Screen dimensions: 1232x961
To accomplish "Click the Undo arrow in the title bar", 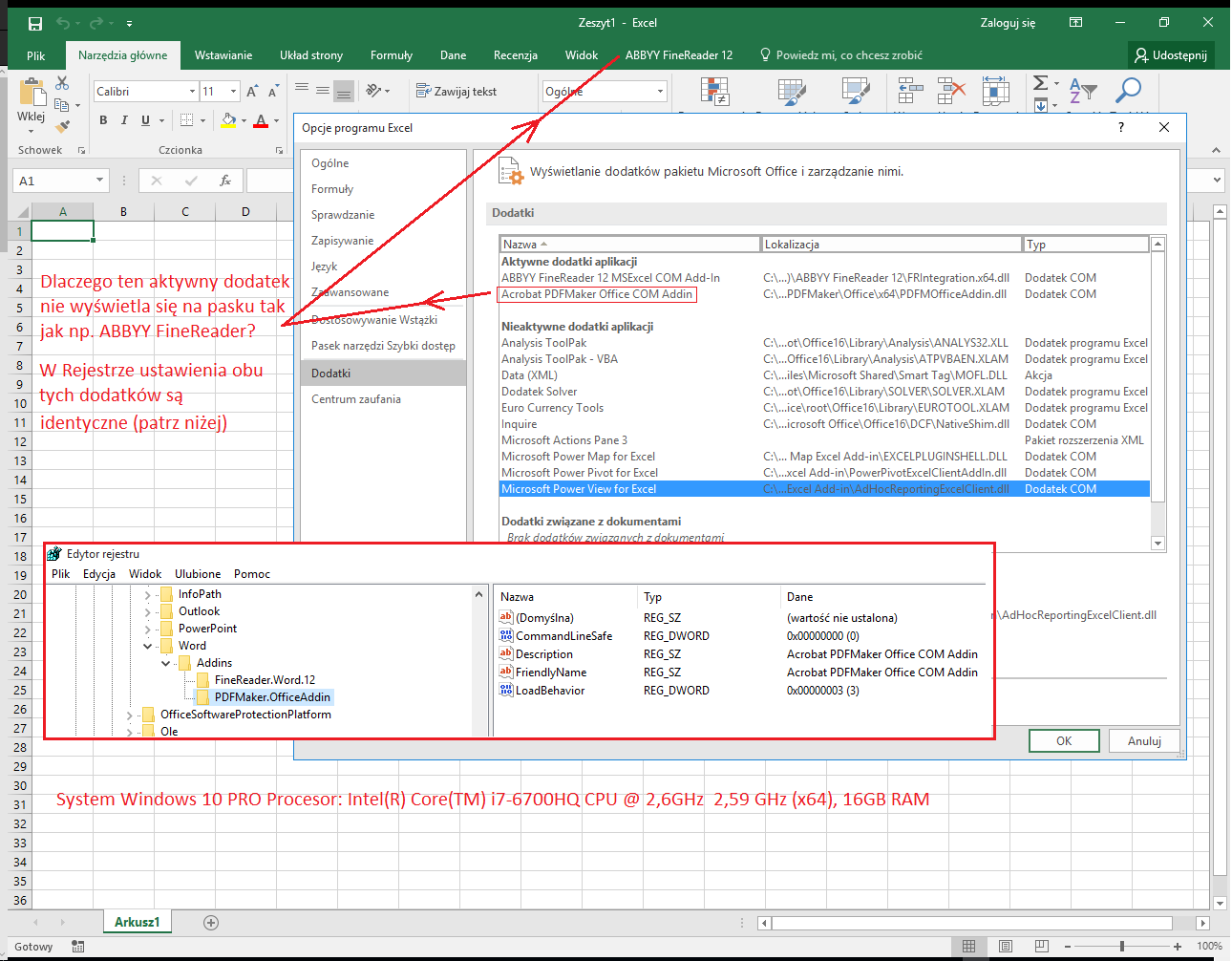I will pyautogui.click(x=63, y=23).
